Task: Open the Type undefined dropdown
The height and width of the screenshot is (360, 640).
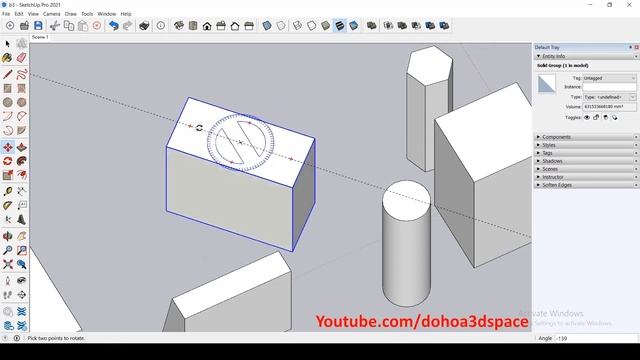Action: [x=609, y=97]
